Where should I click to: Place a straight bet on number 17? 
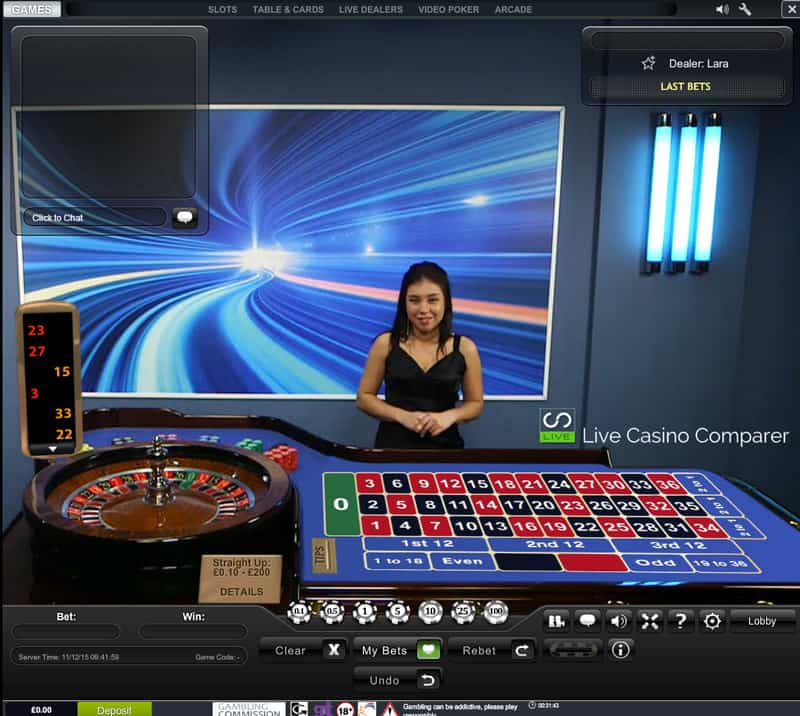(514, 505)
